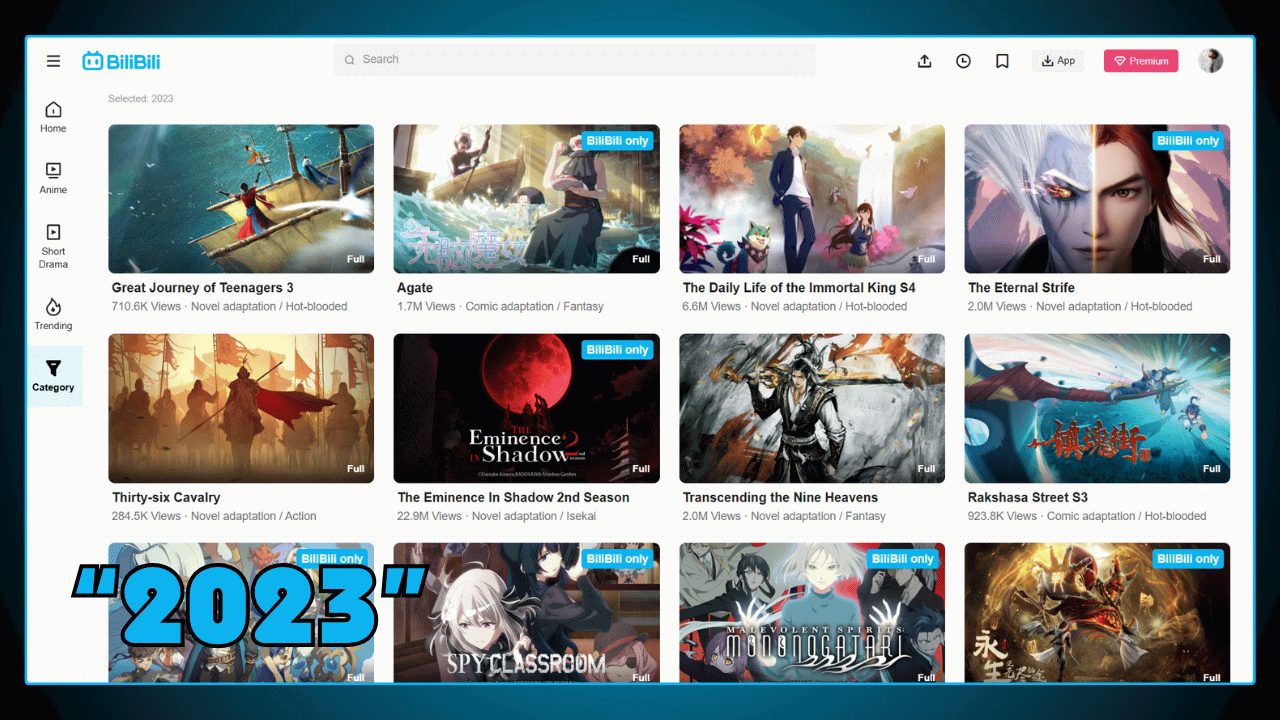This screenshot has width=1280, height=720.
Task: Open Trending flame icon in sidebar
Action: [53, 314]
